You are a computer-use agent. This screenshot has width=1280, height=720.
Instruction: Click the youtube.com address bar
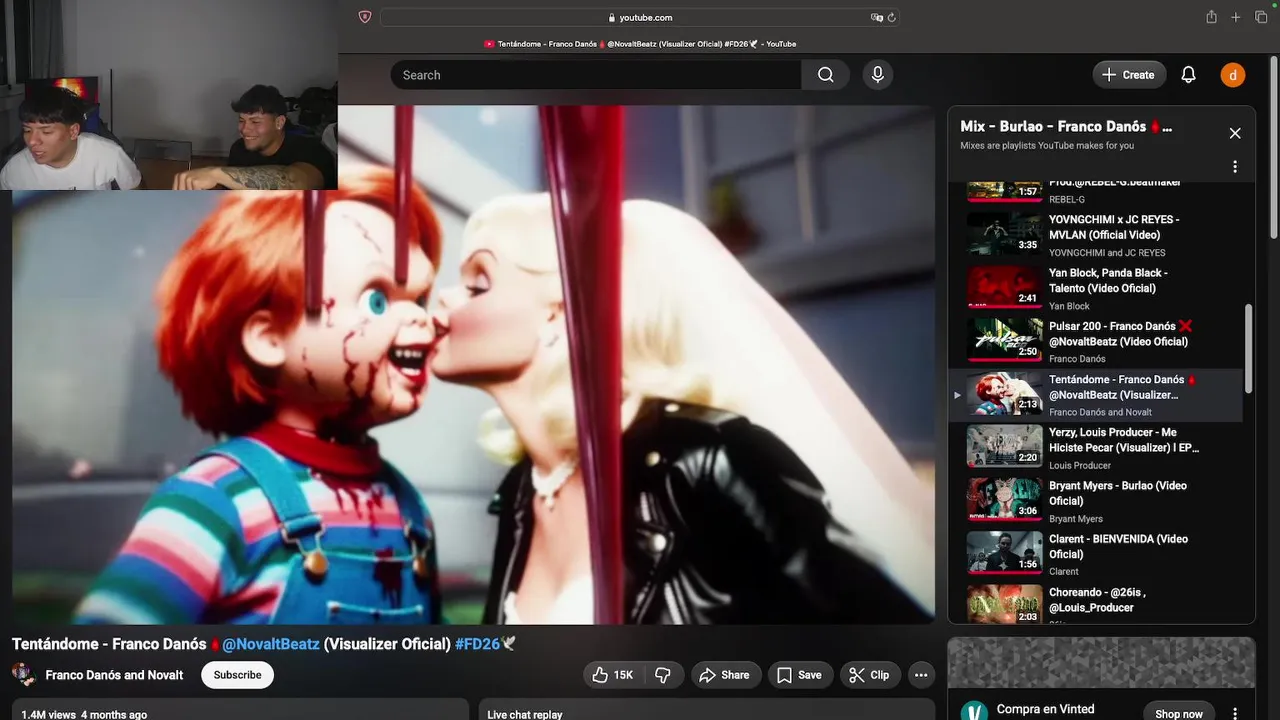[x=640, y=17]
